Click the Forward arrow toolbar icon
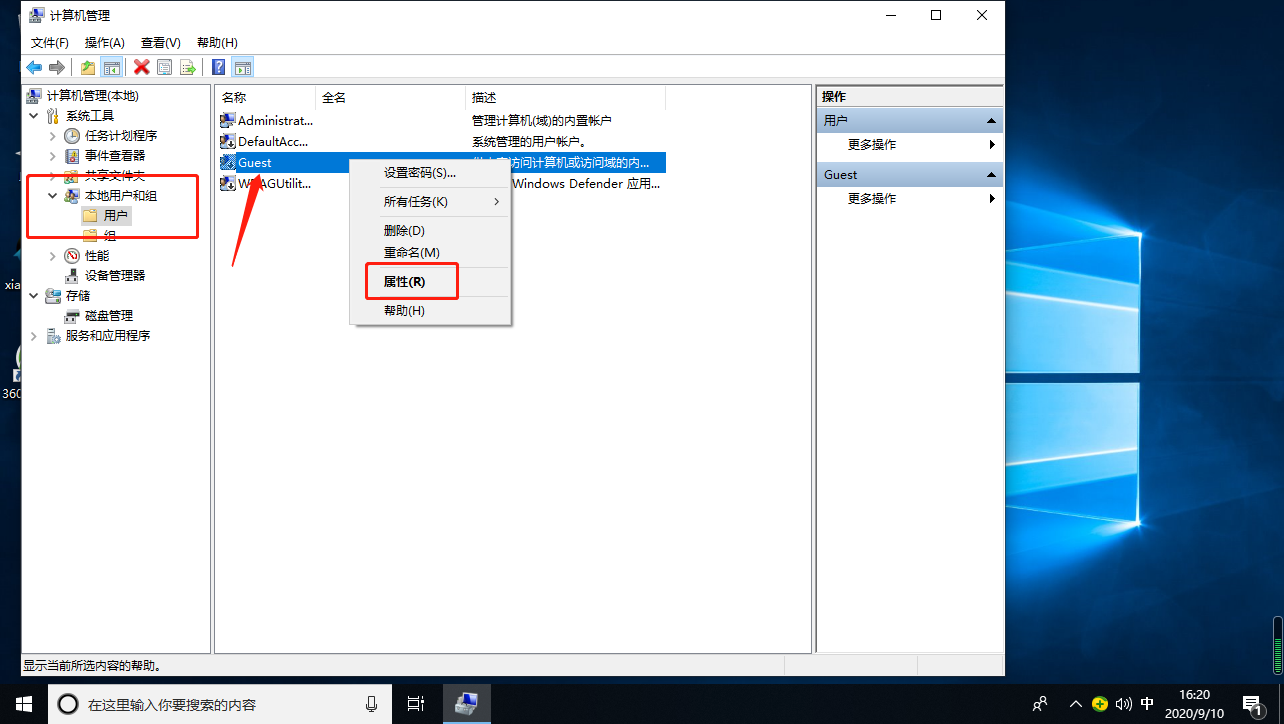The image size is (1284, 724). point(57,67)
